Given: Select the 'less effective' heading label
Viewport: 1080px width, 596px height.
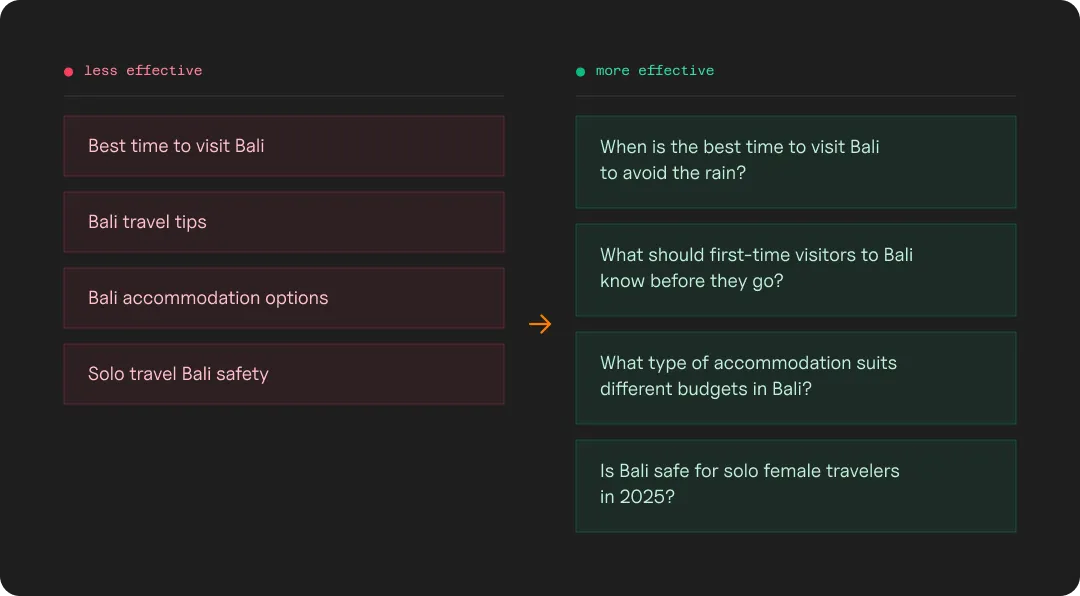Looking at the screenshot, I should [x=143, y=70].
